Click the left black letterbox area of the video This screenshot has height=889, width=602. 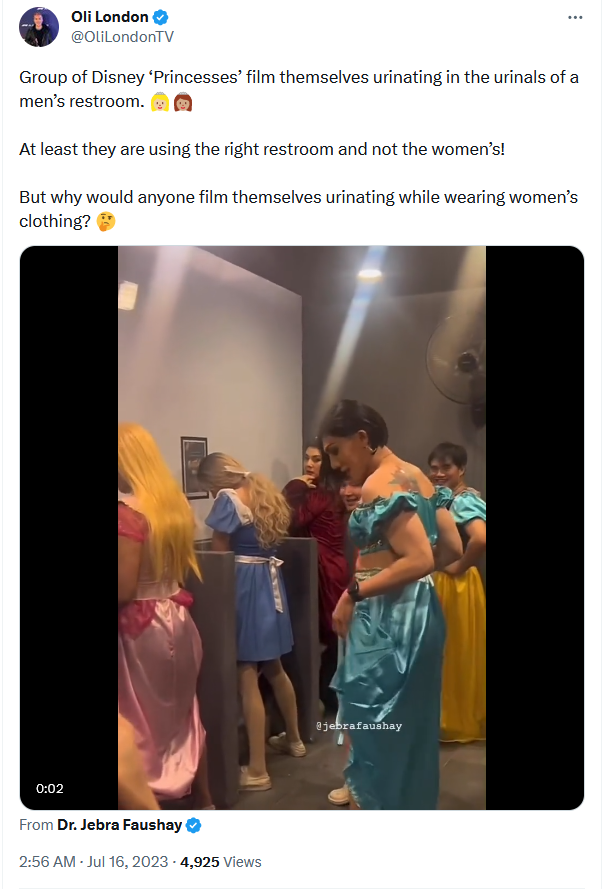point(69,527)
